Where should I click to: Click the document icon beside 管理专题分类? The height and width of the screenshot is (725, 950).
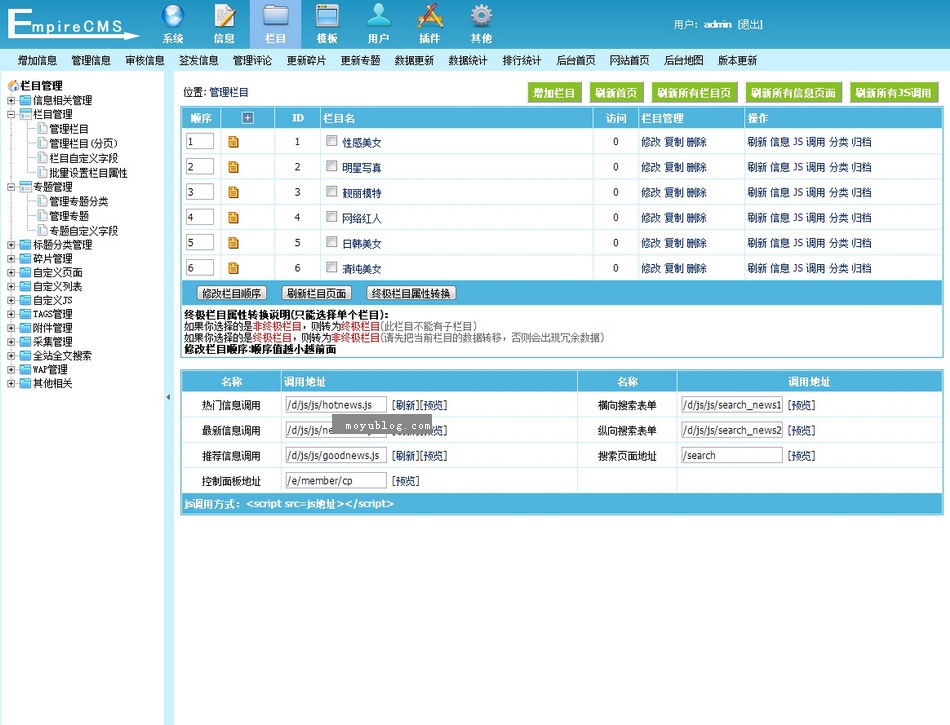42,200
